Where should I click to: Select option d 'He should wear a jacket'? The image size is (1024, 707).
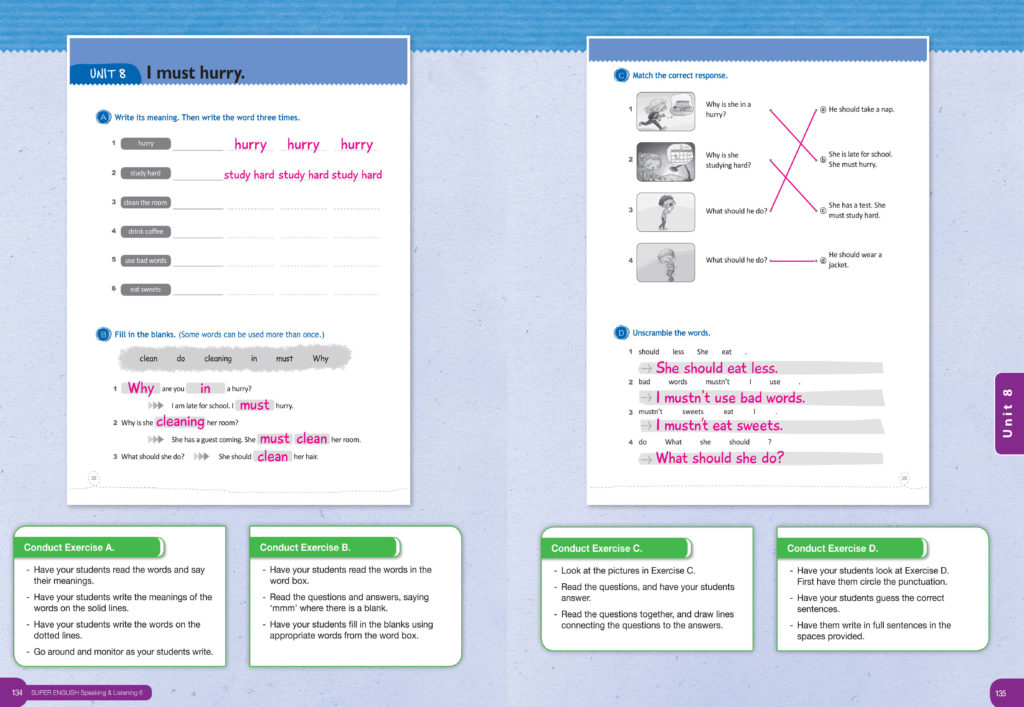pyautogui.click(x=823, y=260)
